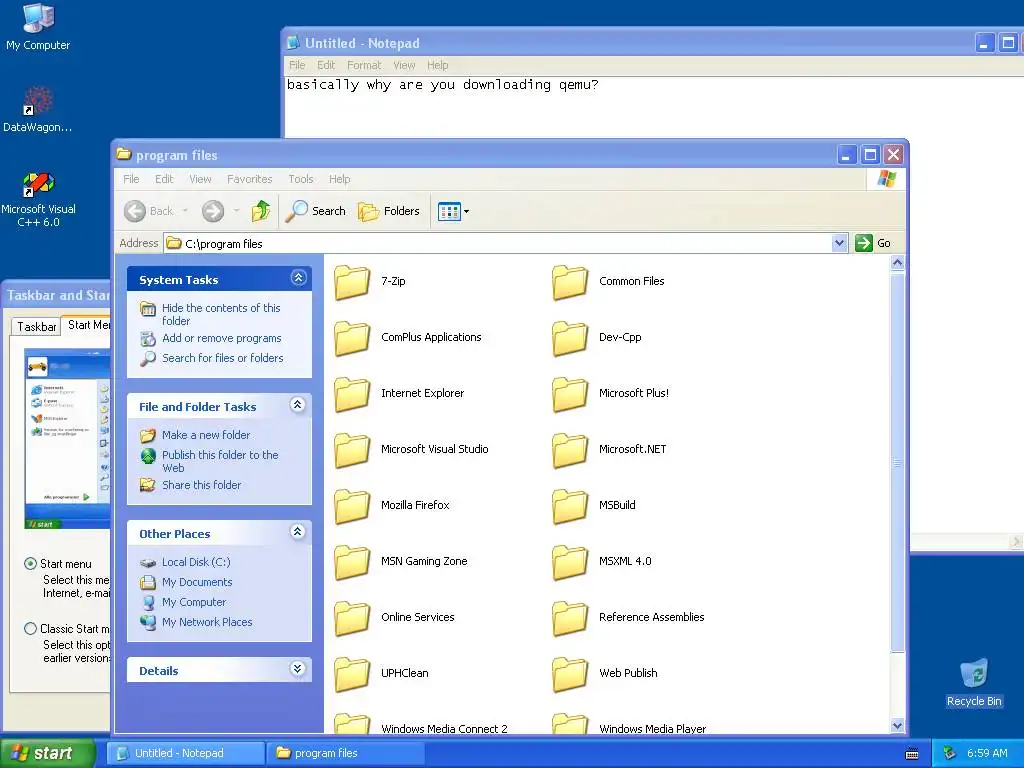Go to My Network Places

point(207,622)
